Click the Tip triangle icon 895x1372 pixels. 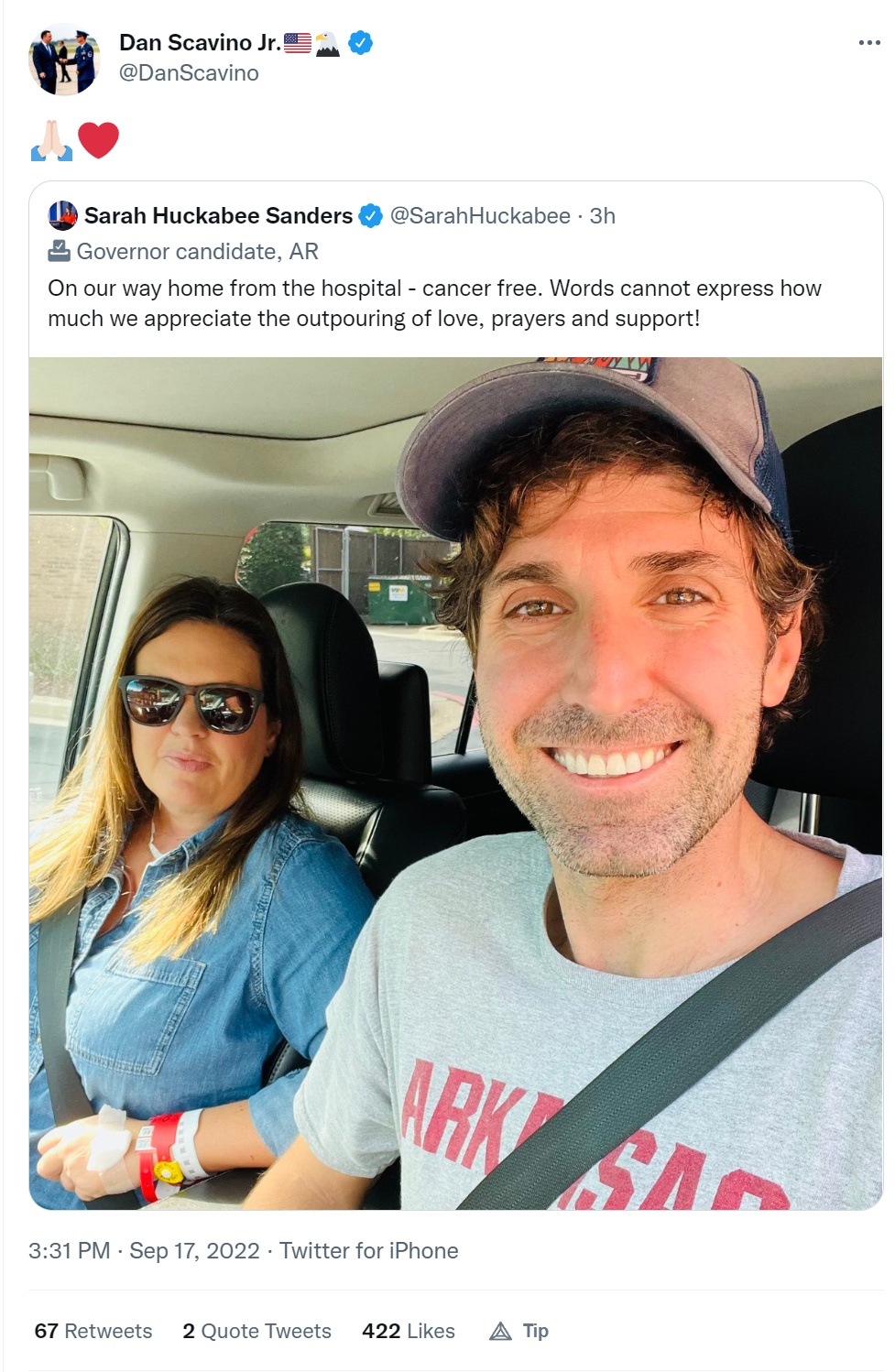[500, 1331]
